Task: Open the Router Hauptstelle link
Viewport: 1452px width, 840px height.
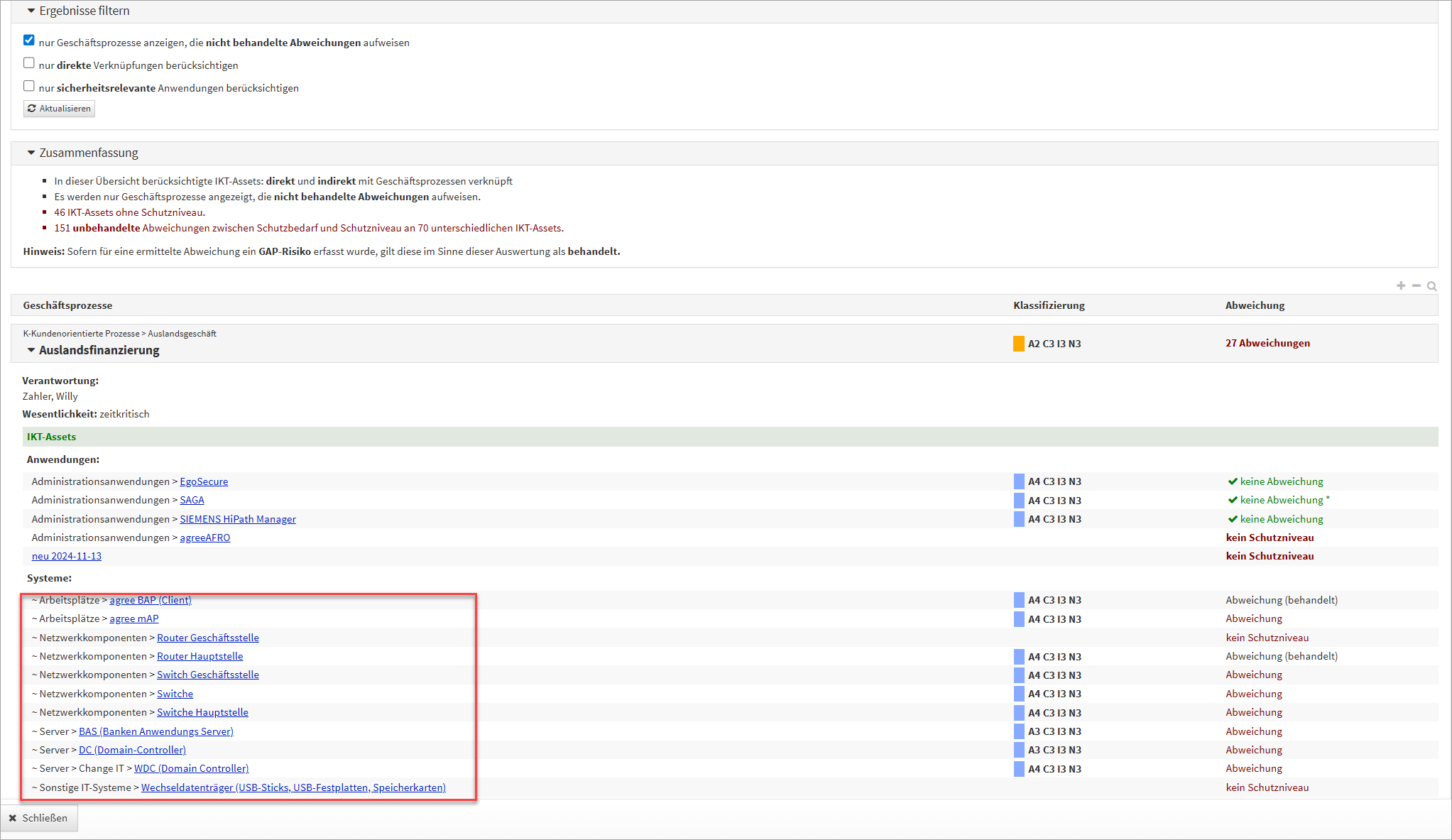Action: click(200, 656)
